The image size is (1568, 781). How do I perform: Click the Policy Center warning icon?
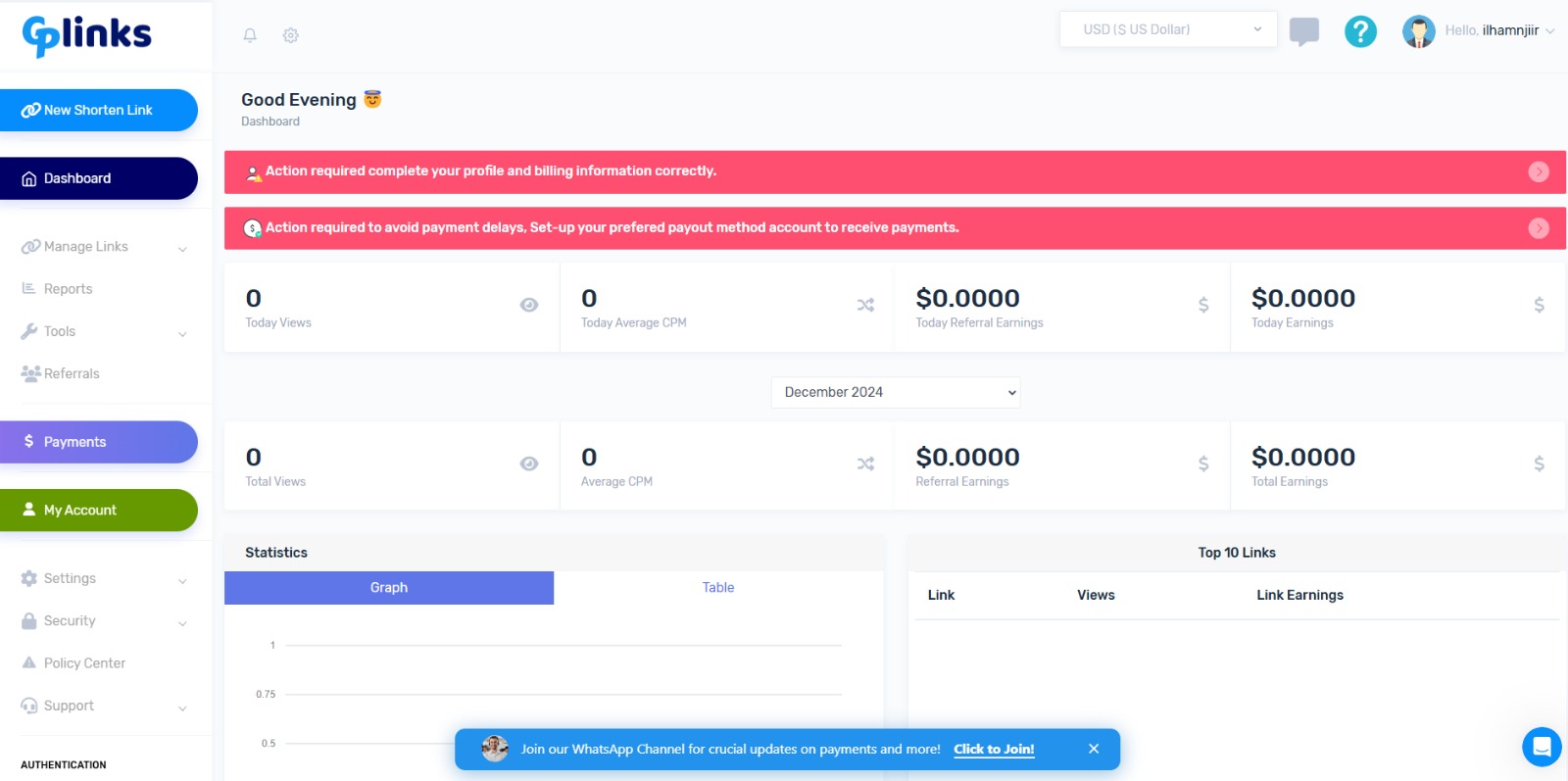coord(29,662)
